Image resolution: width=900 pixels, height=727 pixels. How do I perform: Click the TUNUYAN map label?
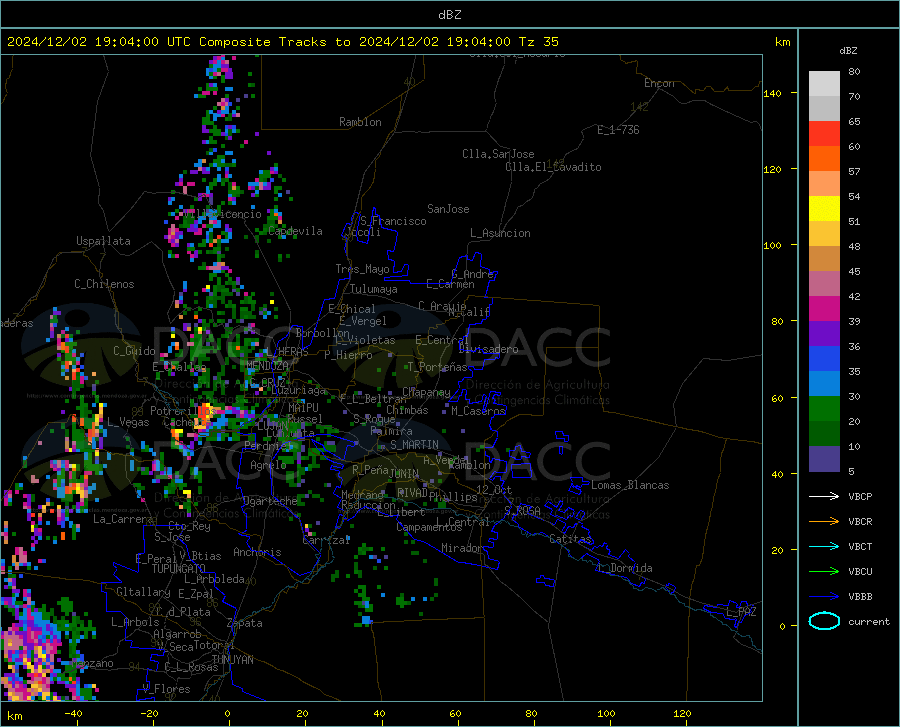(232, 660)
